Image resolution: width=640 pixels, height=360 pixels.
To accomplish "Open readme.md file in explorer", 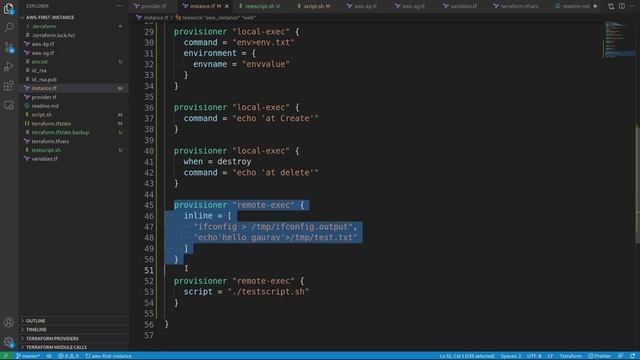I will (x=45, y=106).
